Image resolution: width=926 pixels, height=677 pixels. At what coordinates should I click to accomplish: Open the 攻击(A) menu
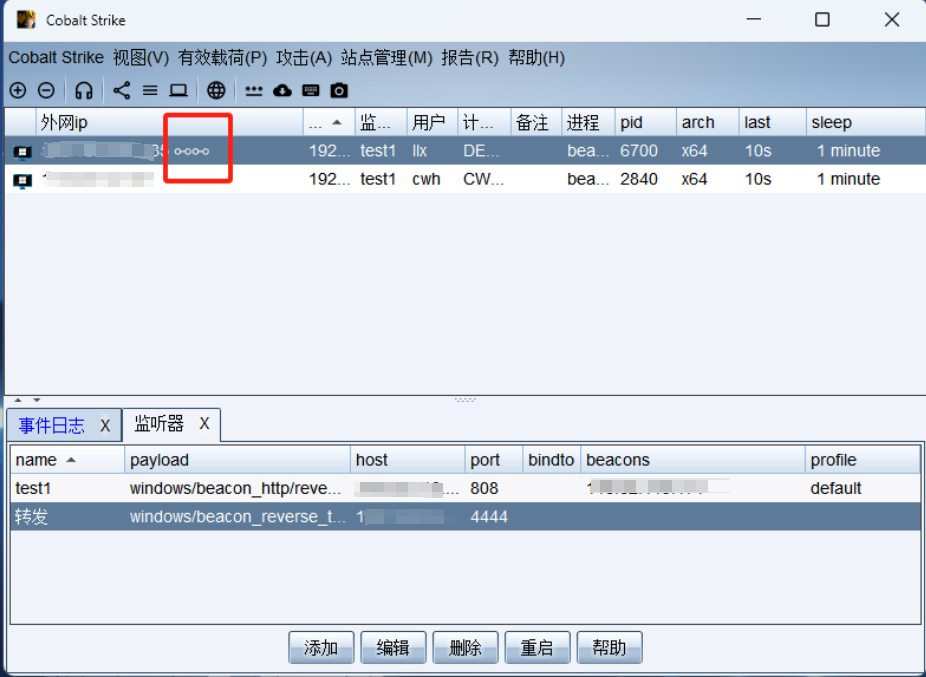[304, 57]
